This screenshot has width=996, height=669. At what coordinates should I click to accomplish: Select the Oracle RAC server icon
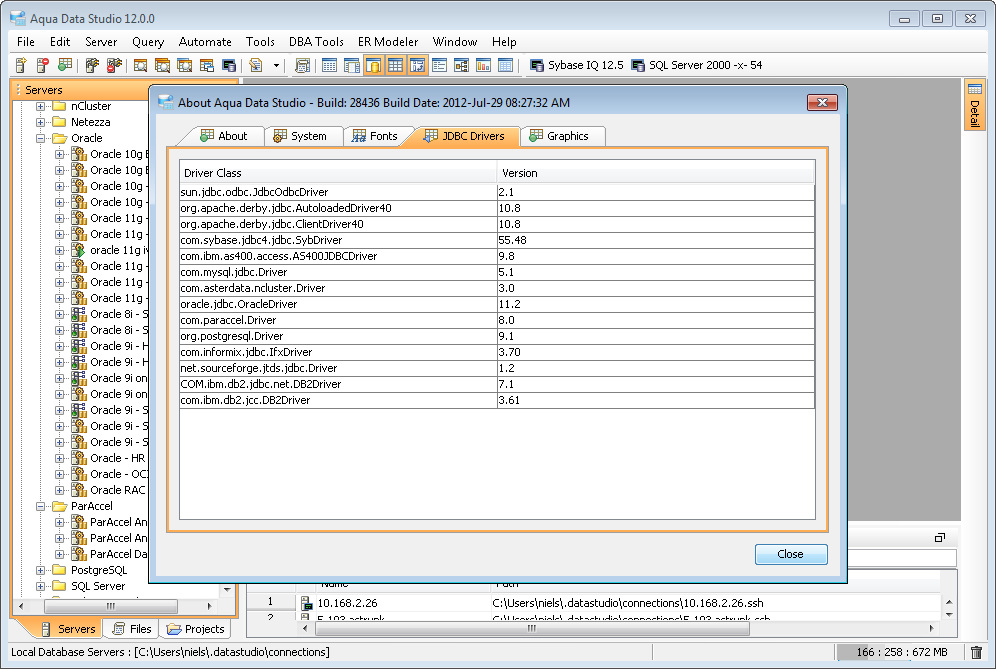point(79,490)
